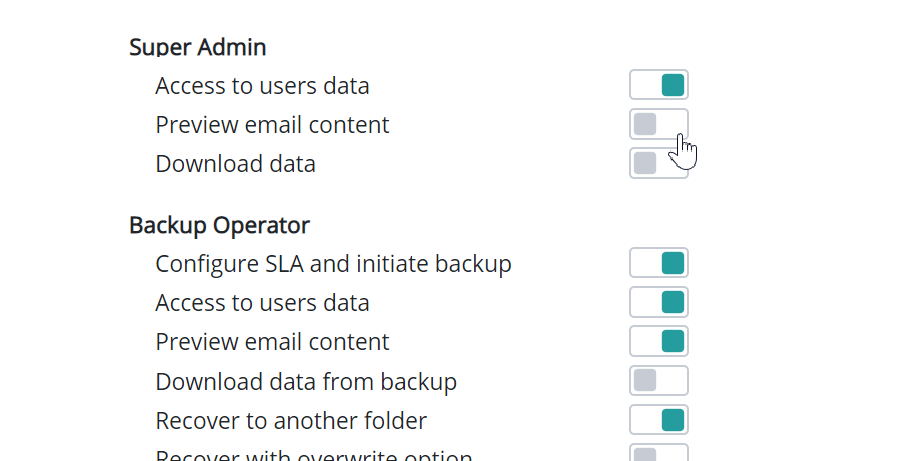This screenshot has width=904, height=461.
Task: Disable Backup Operator access to users data toggle
Action: [659, 302]
